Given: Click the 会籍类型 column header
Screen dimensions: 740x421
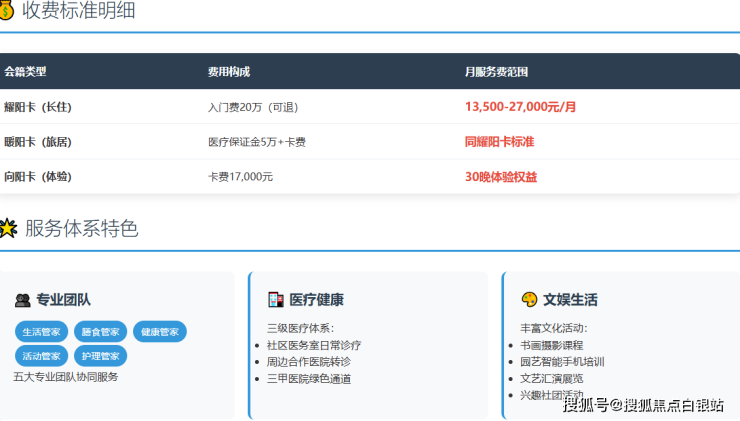Looking at the screenshot, I should tap(25, 72).
